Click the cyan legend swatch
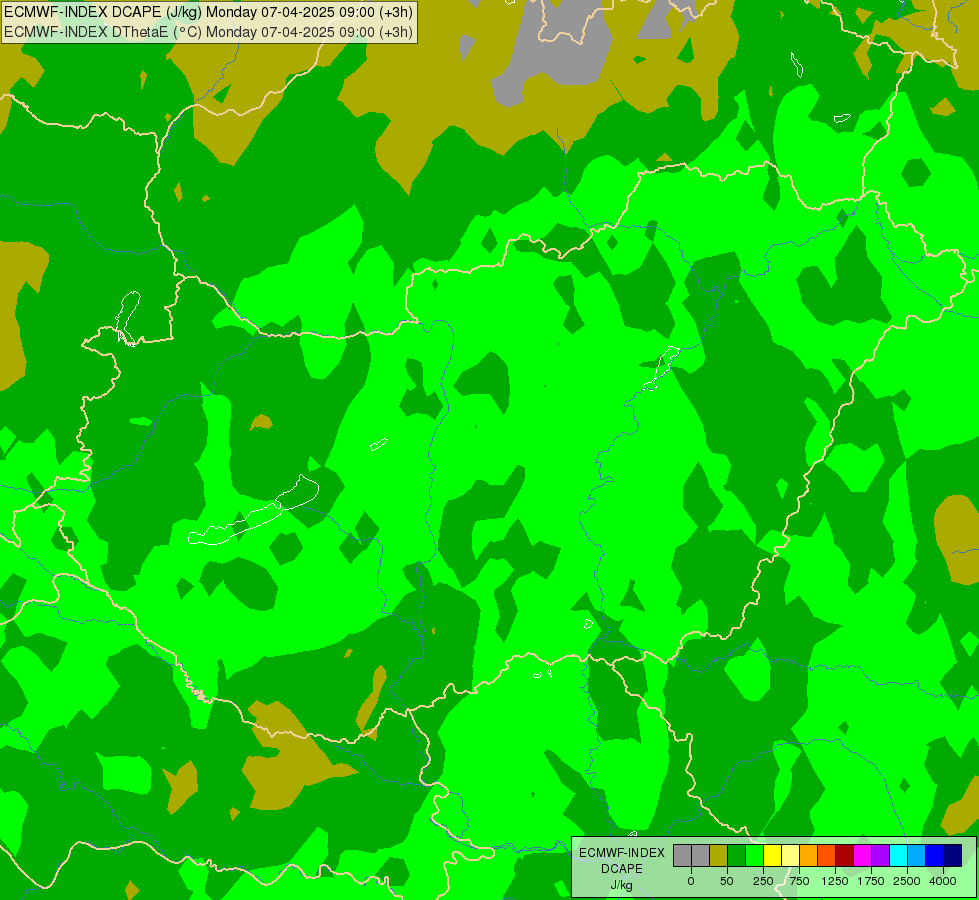The height and width of the screenshot is (900, 979). pyautogui.click(x=898, y=856)
